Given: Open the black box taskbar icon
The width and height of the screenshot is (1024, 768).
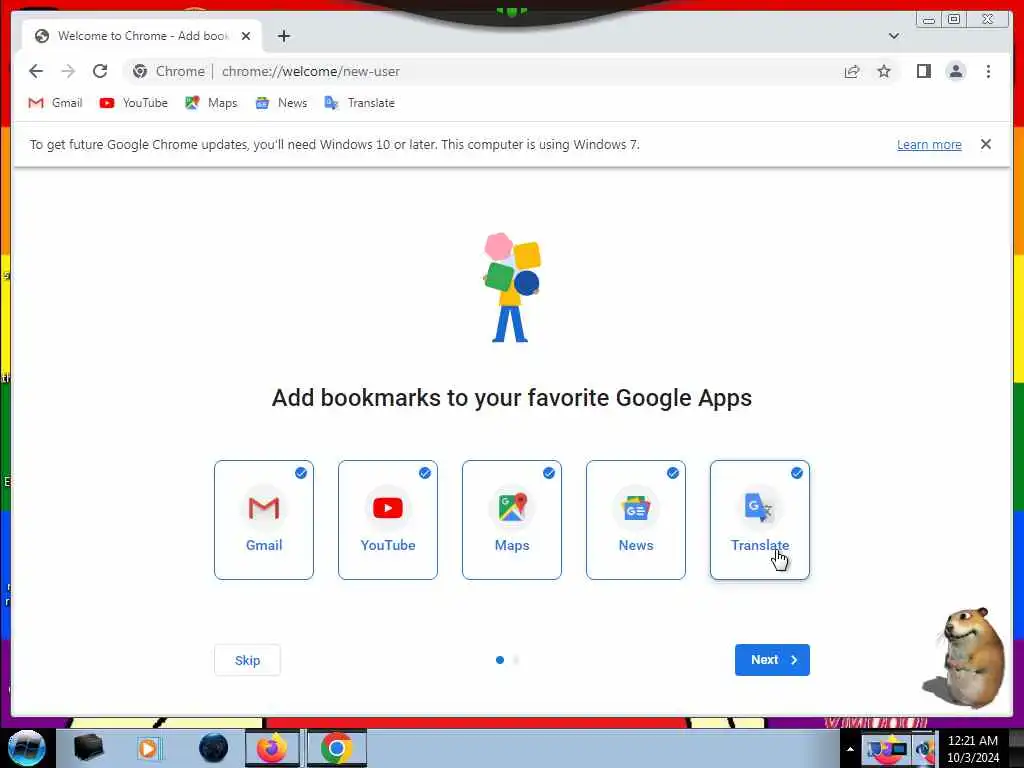Looking at the screenshot, I should [89, 748].
